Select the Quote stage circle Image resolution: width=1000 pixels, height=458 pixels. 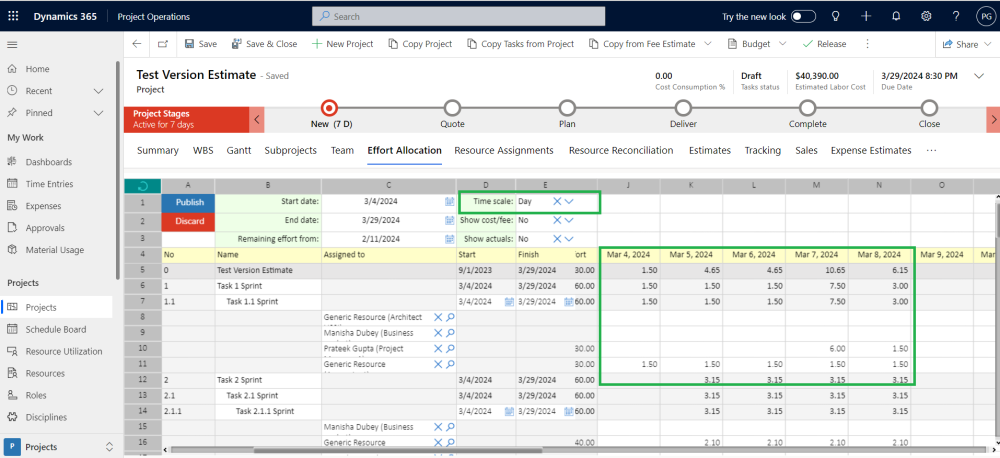[452, 108]
